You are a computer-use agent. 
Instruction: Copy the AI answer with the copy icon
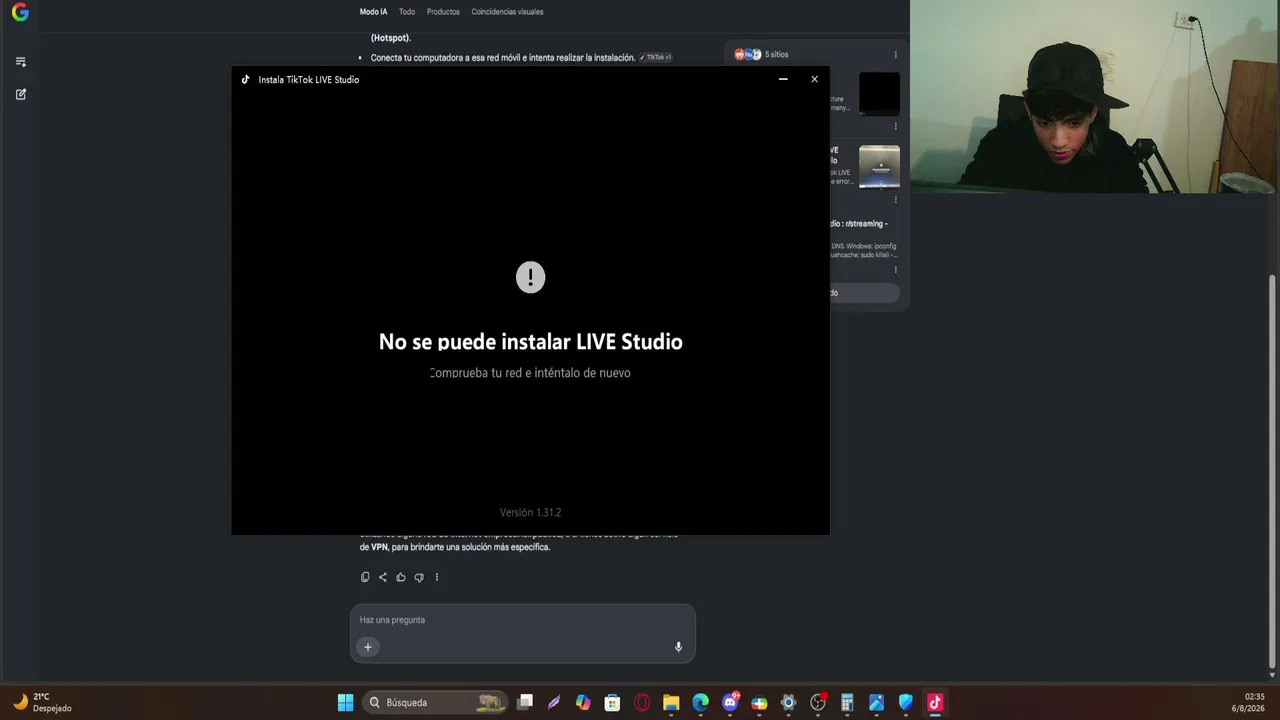click(x=365, y=577)
